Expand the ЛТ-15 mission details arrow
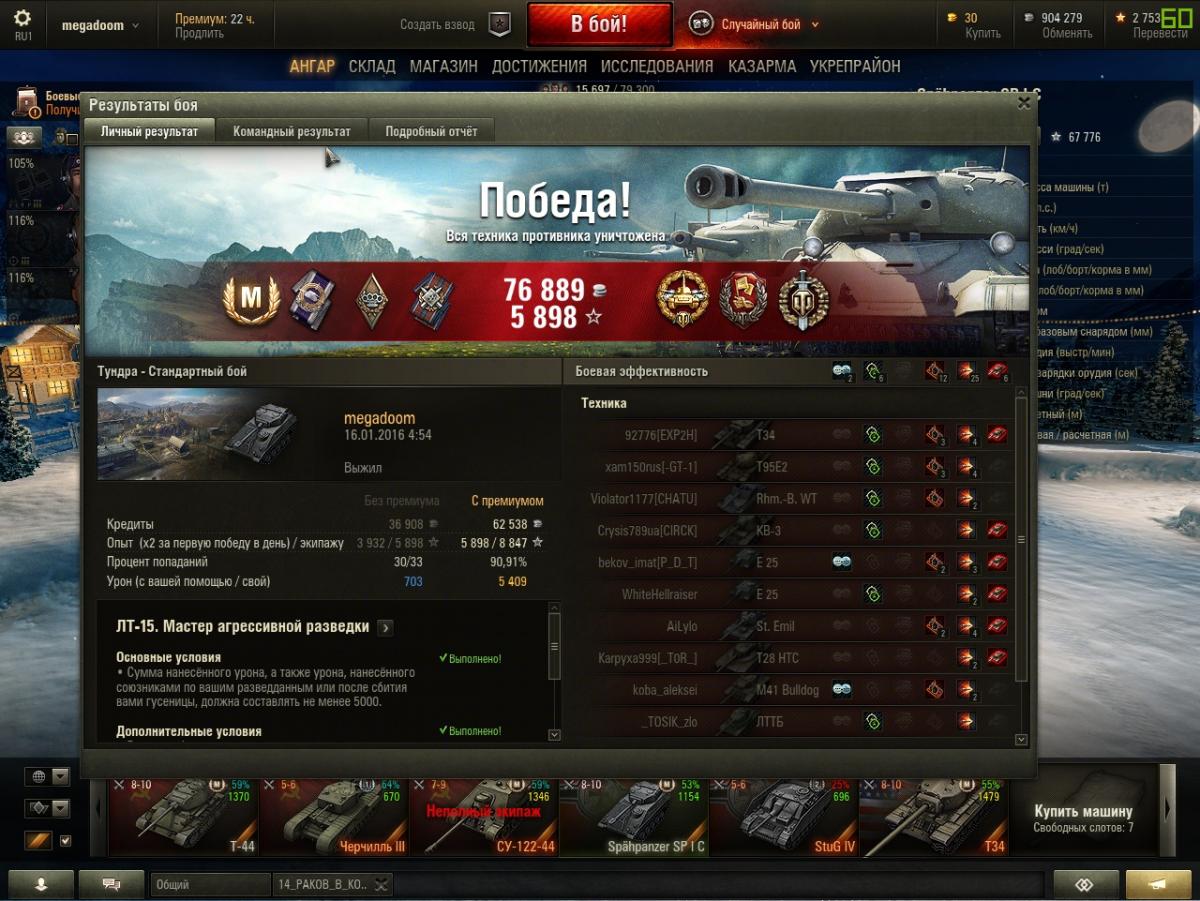This screenshot has width=1200, height=901. click(x=385, y=628)
